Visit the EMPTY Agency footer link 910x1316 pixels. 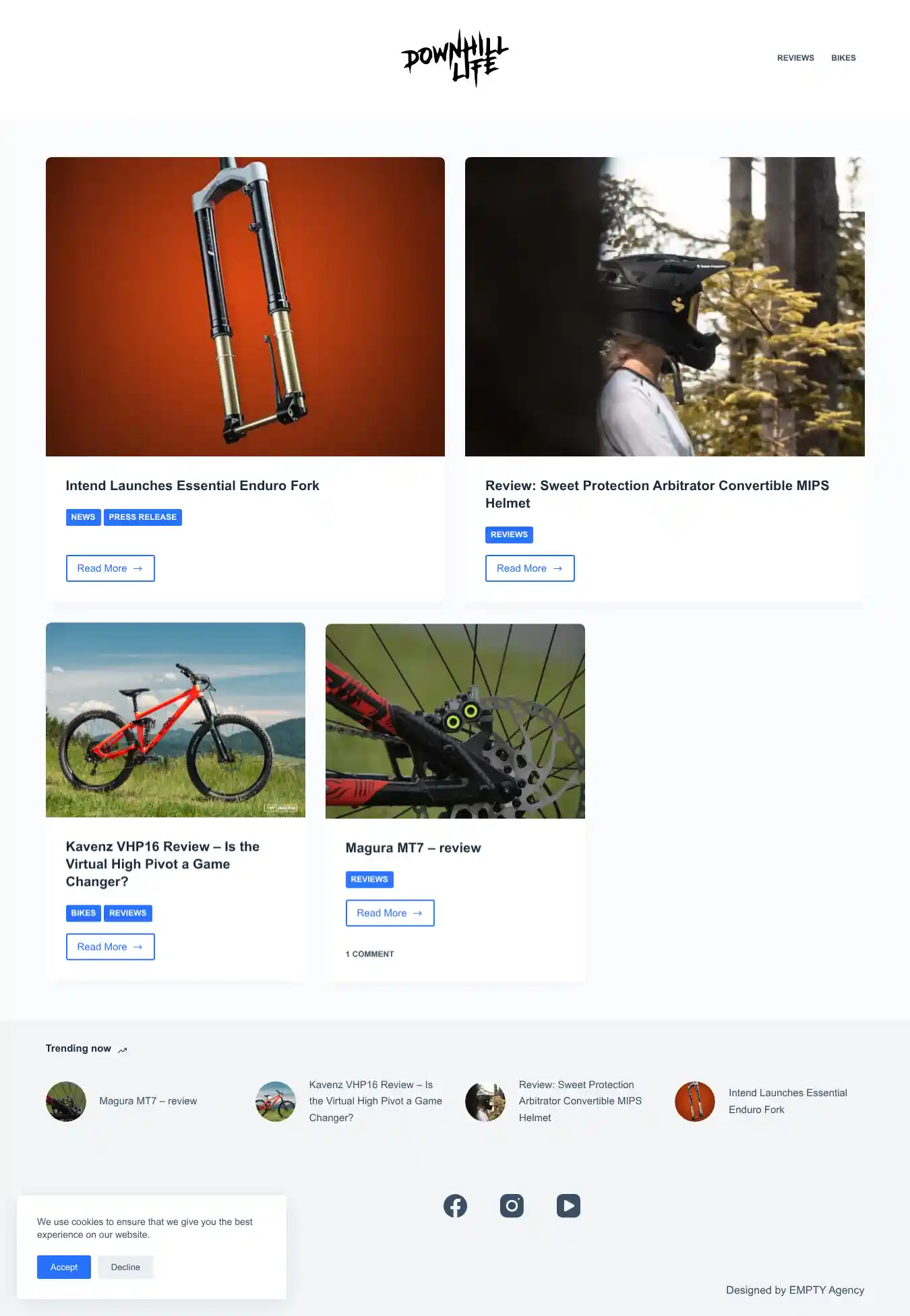(826, 1290)
